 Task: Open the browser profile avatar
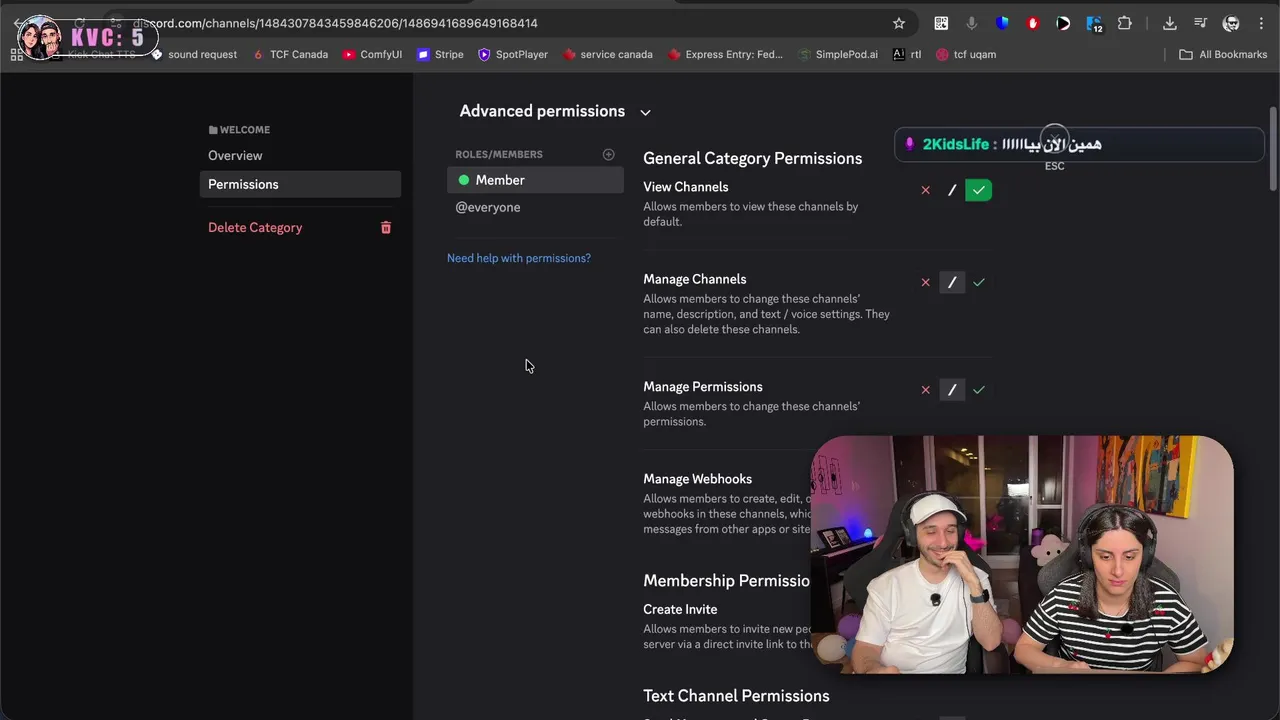tap(1232, 23)
